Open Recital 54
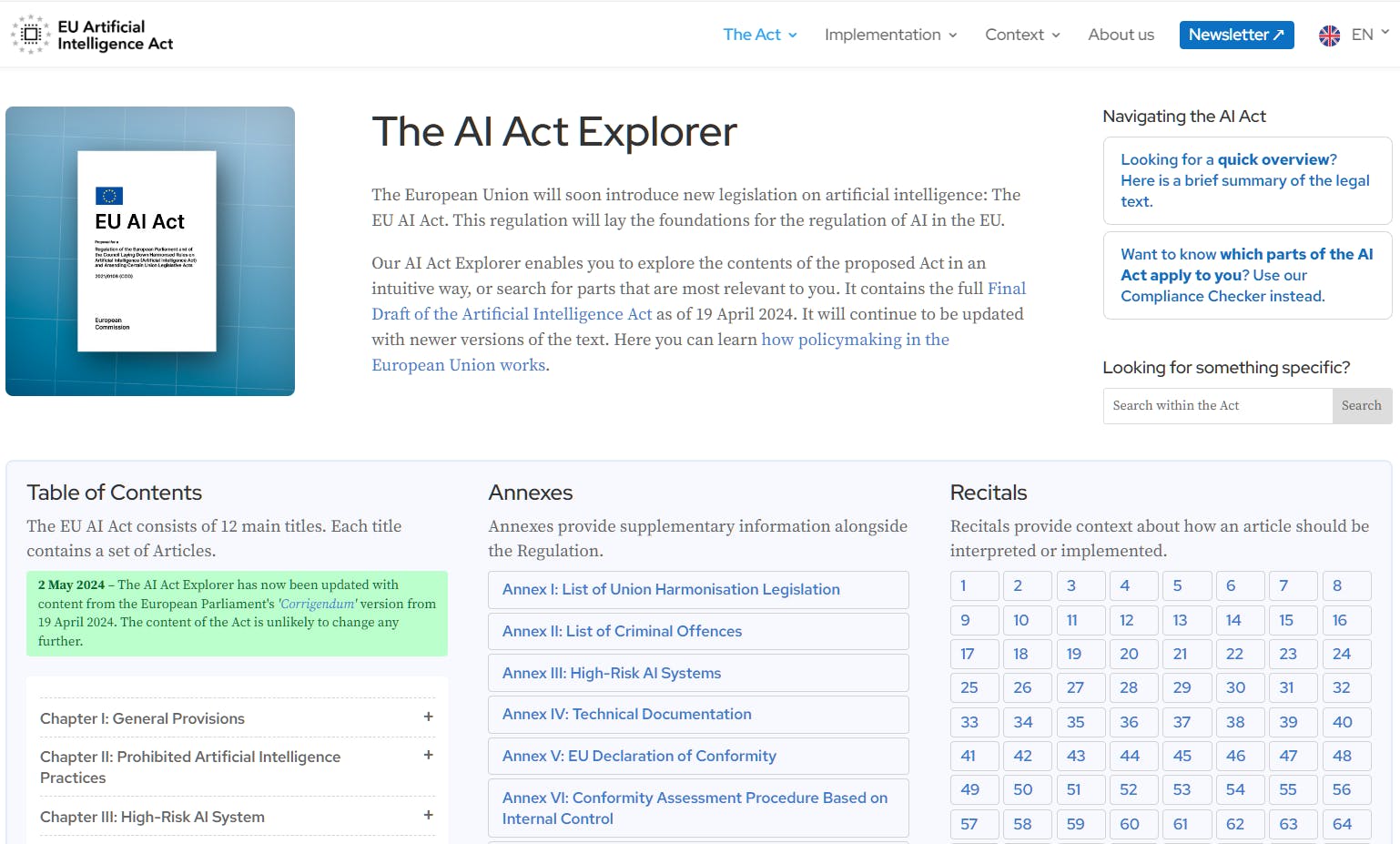Image resolution: width=1400 pixels, height=844 pixels. [1240, 789]
